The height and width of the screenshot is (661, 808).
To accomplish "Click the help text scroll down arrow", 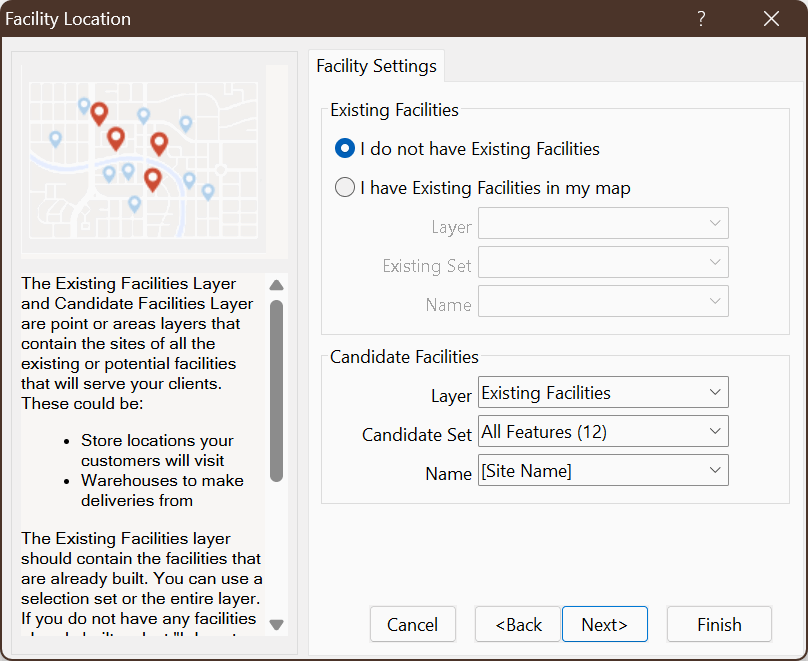I will tap(277, 625).
